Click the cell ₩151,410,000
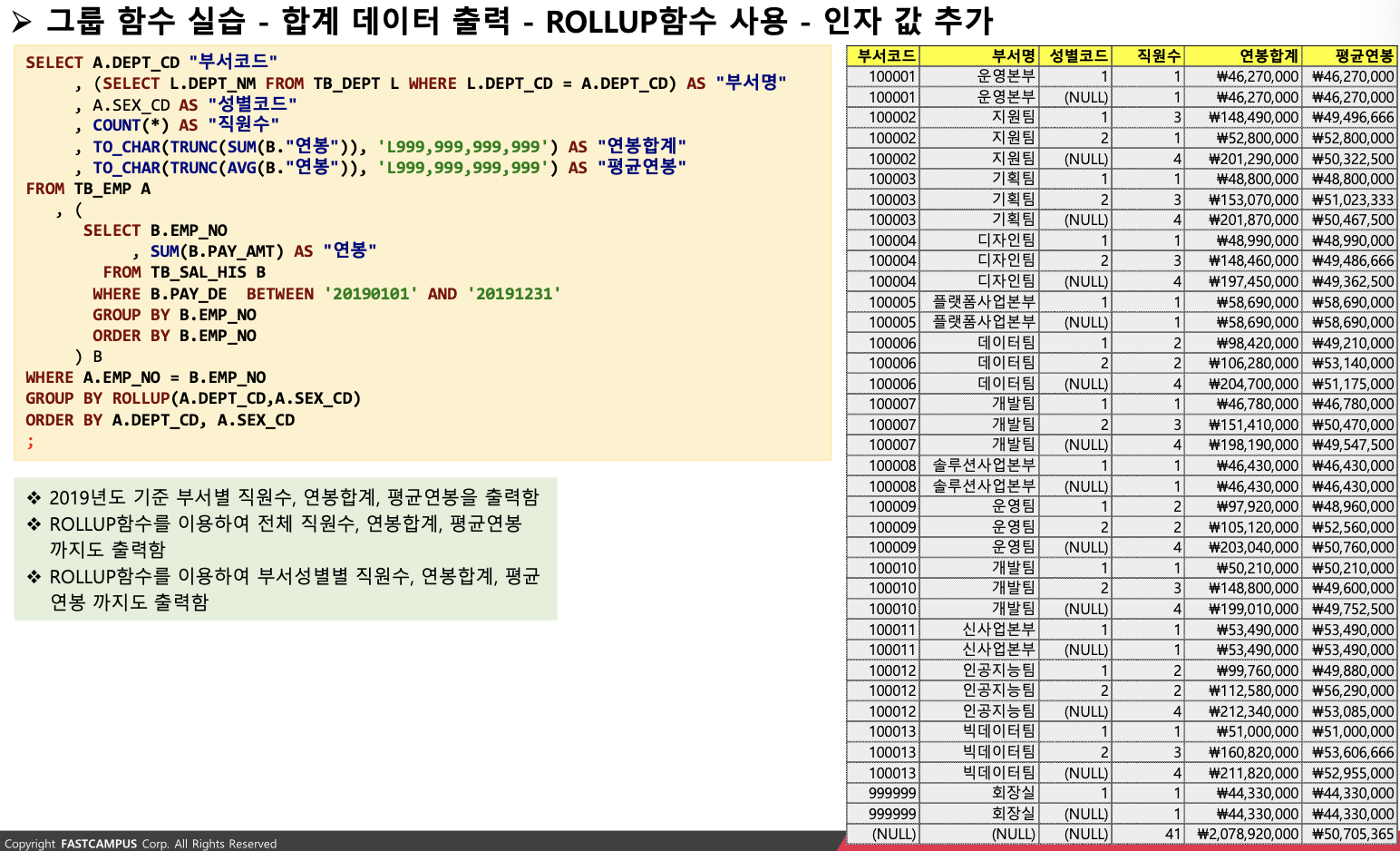The width and height of the screenshot is (1400, 851). (1243, 425)
